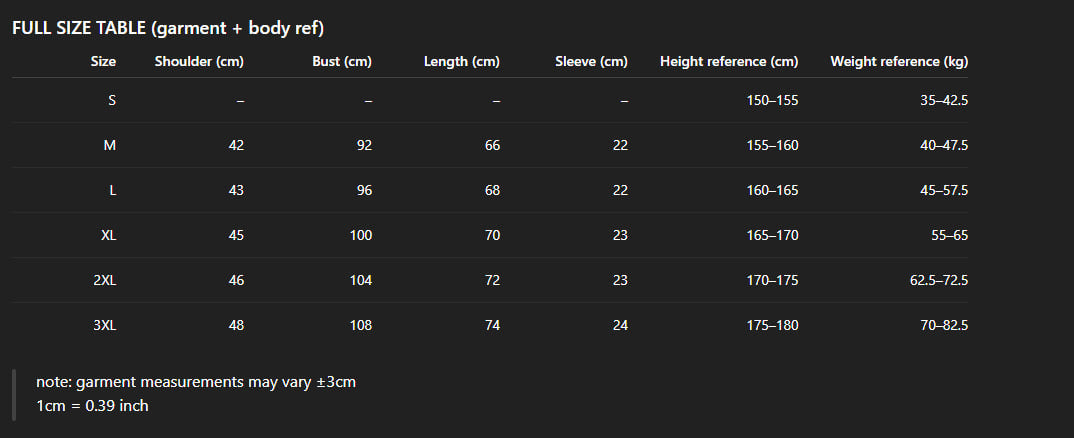Click the Shoulder (cm) column header

199,61
